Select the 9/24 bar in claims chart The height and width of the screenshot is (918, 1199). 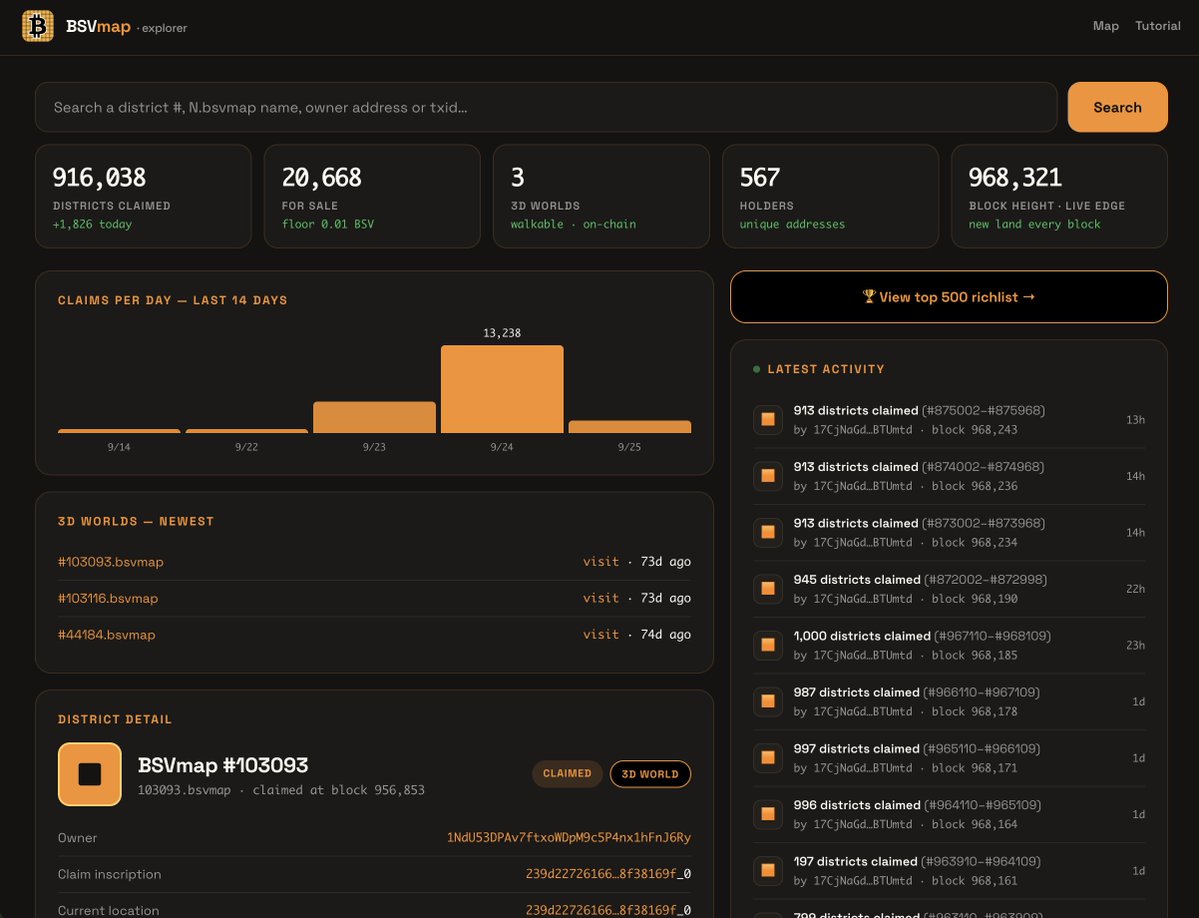pos(502,389)
